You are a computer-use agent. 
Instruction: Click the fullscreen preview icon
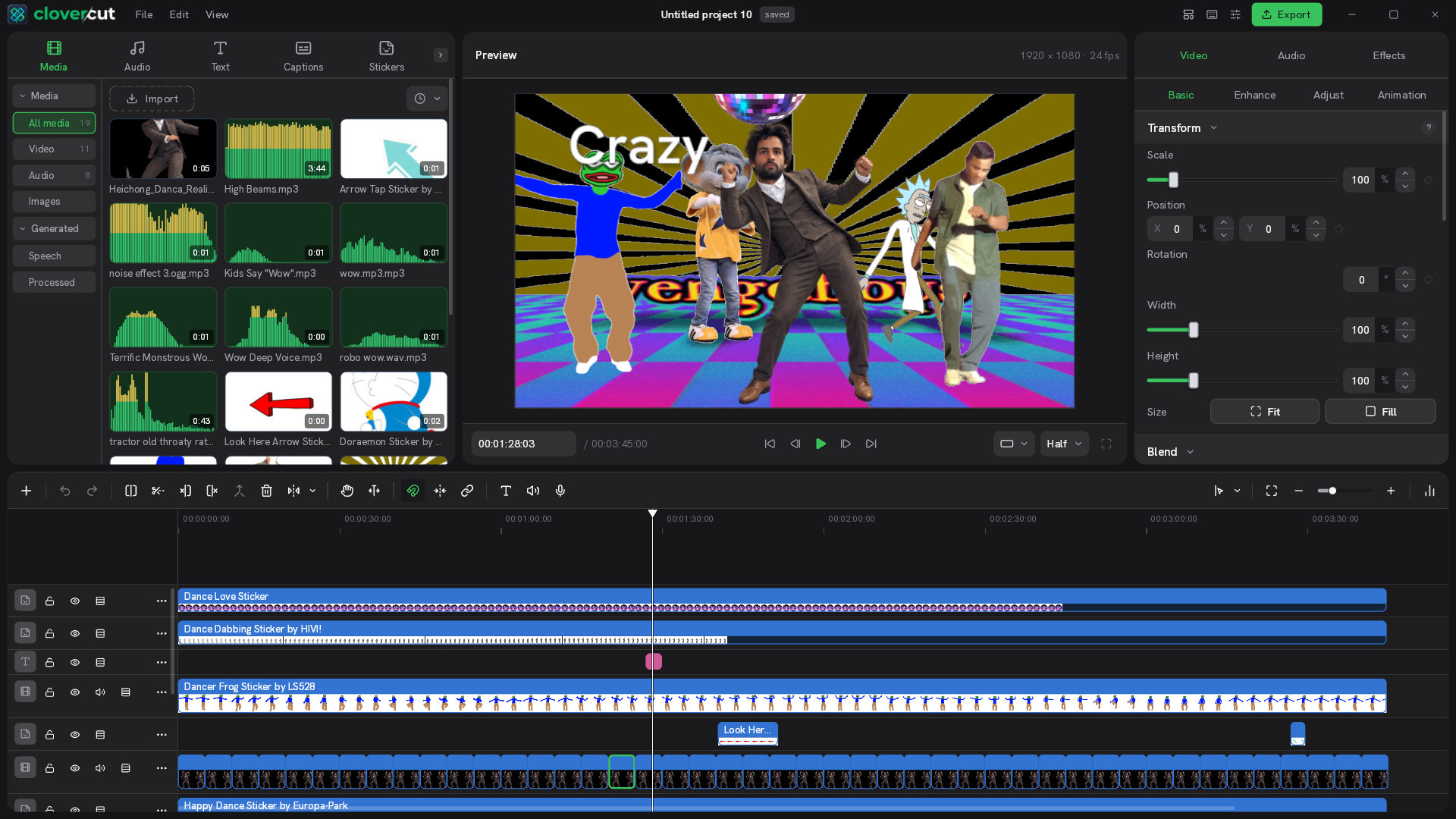[x=1106, y=444]
